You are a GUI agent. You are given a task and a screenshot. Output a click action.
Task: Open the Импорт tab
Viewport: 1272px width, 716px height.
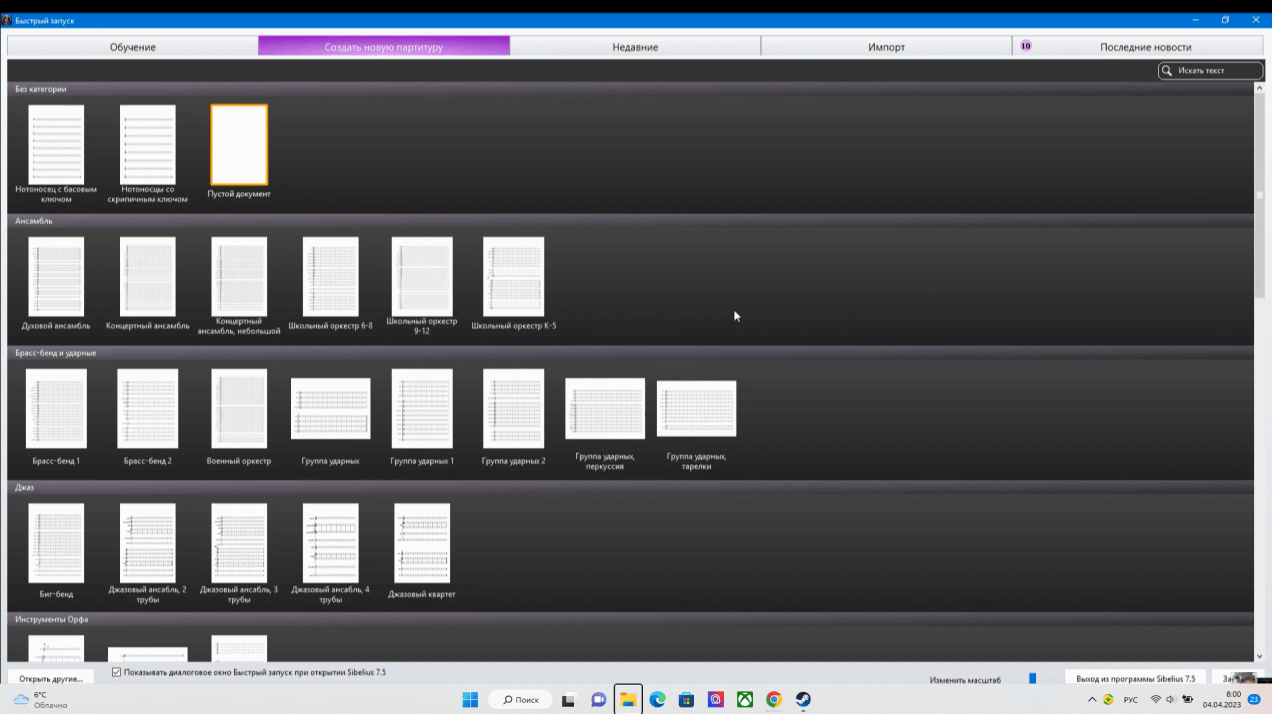886,47
